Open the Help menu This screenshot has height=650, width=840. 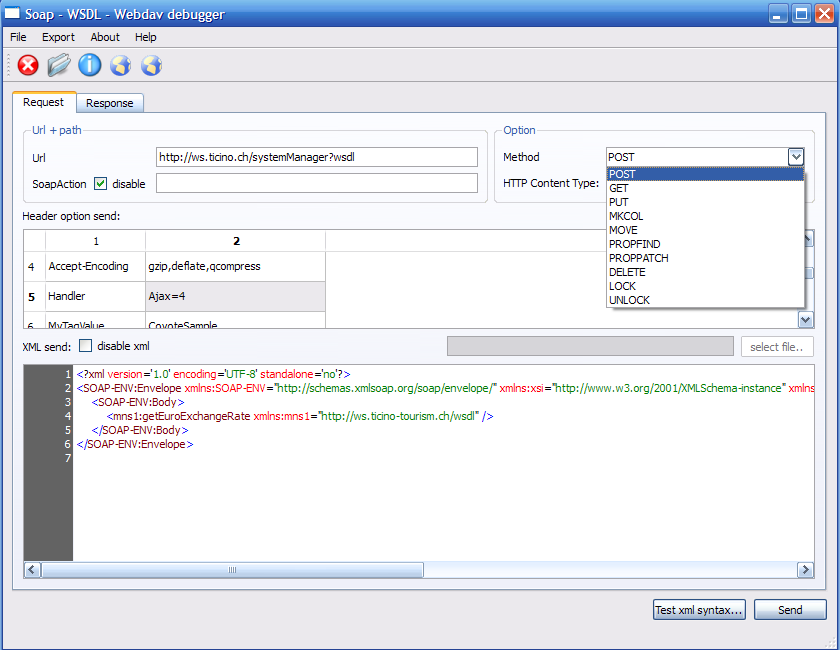pyautogui.click(x=146, y=37)
